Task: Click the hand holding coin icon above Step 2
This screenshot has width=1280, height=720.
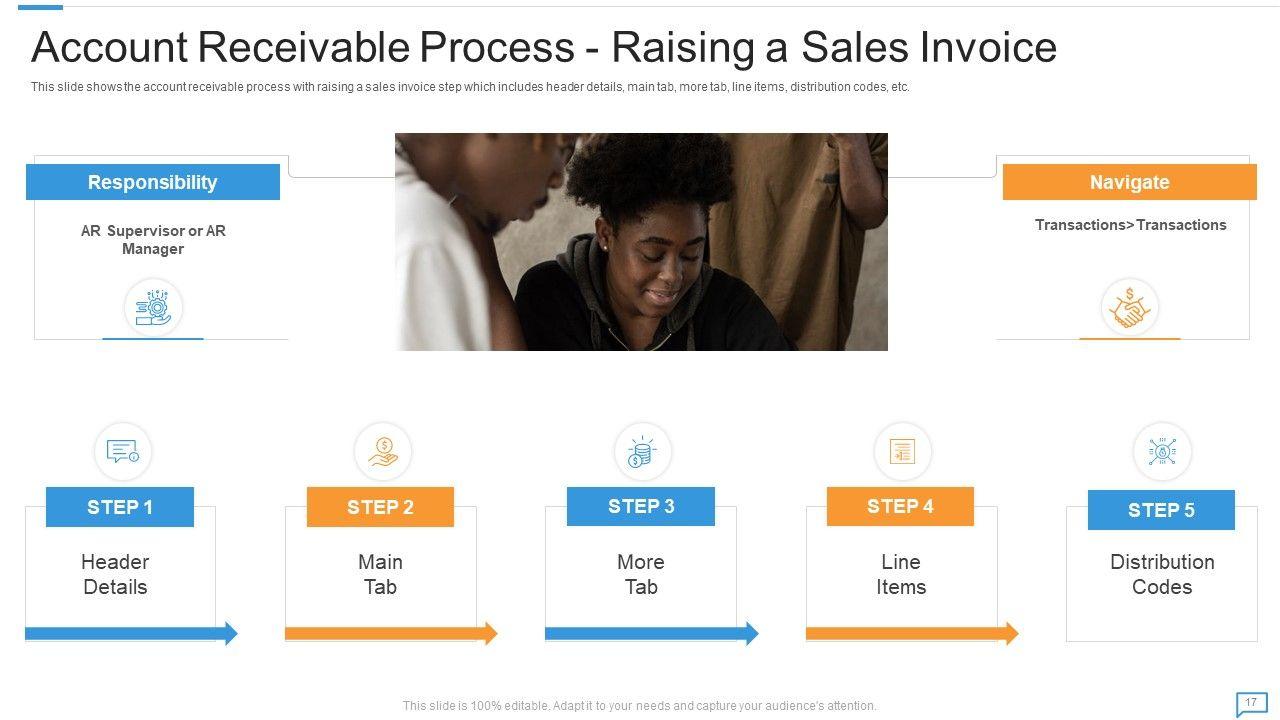Action: point(383,452)
